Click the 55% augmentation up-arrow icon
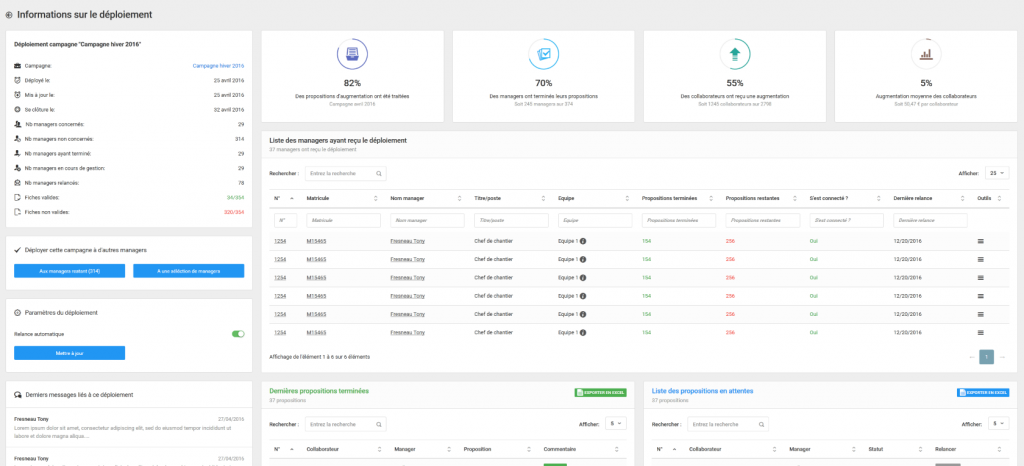 click(x=735, y=55)
